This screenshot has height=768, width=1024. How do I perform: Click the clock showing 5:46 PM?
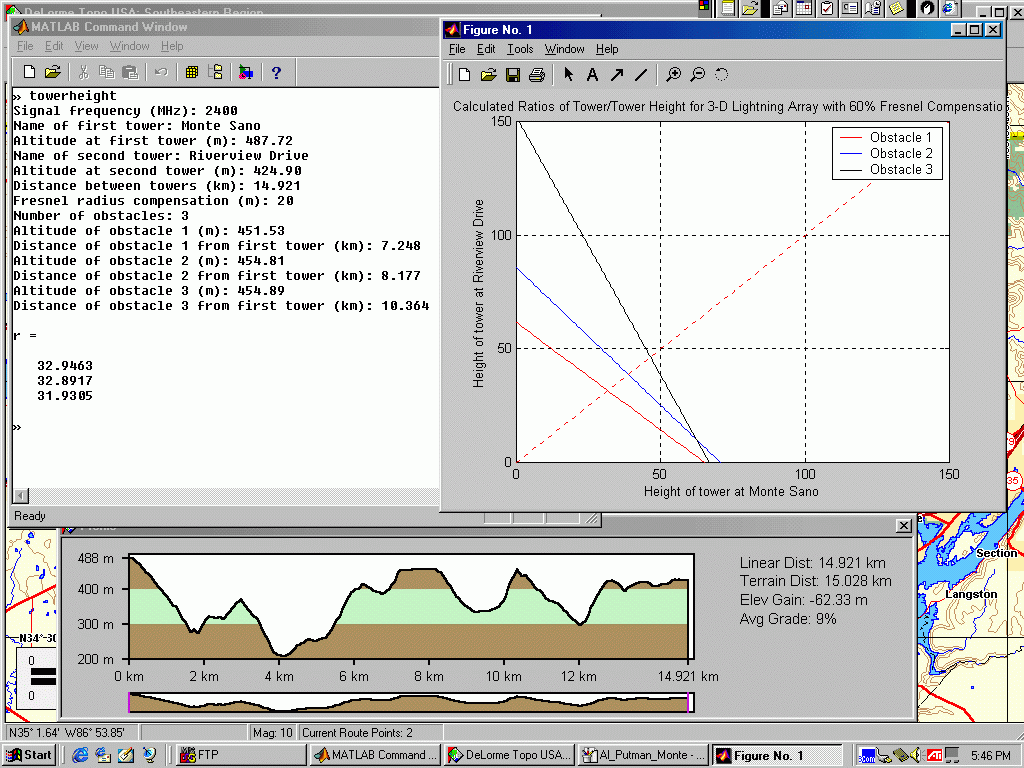click(991, 756)
